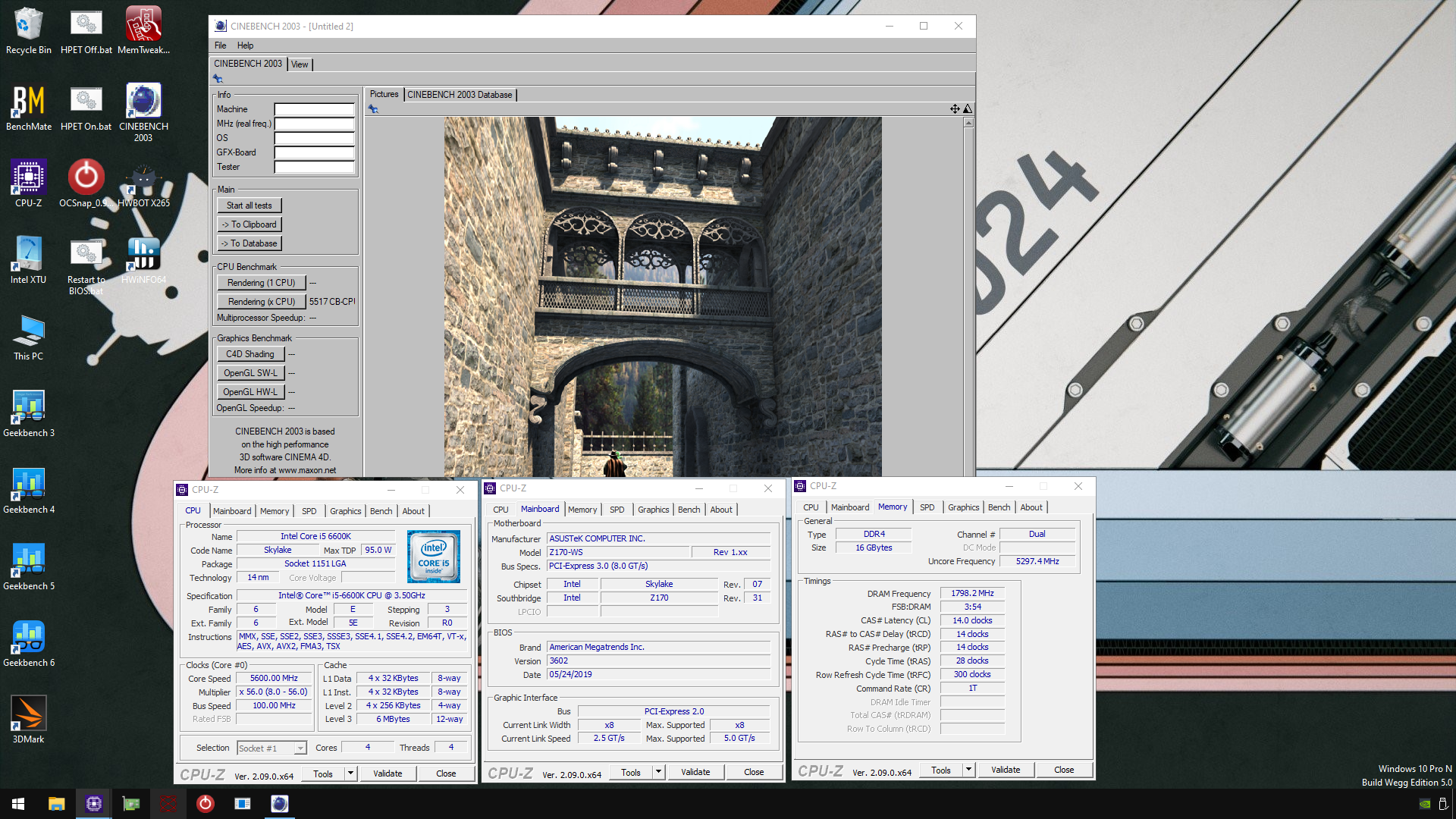The width and height of the screenshot is (1456, 819).
Task: Select the BenchMate desktop icon
Action: pos(28,107)
